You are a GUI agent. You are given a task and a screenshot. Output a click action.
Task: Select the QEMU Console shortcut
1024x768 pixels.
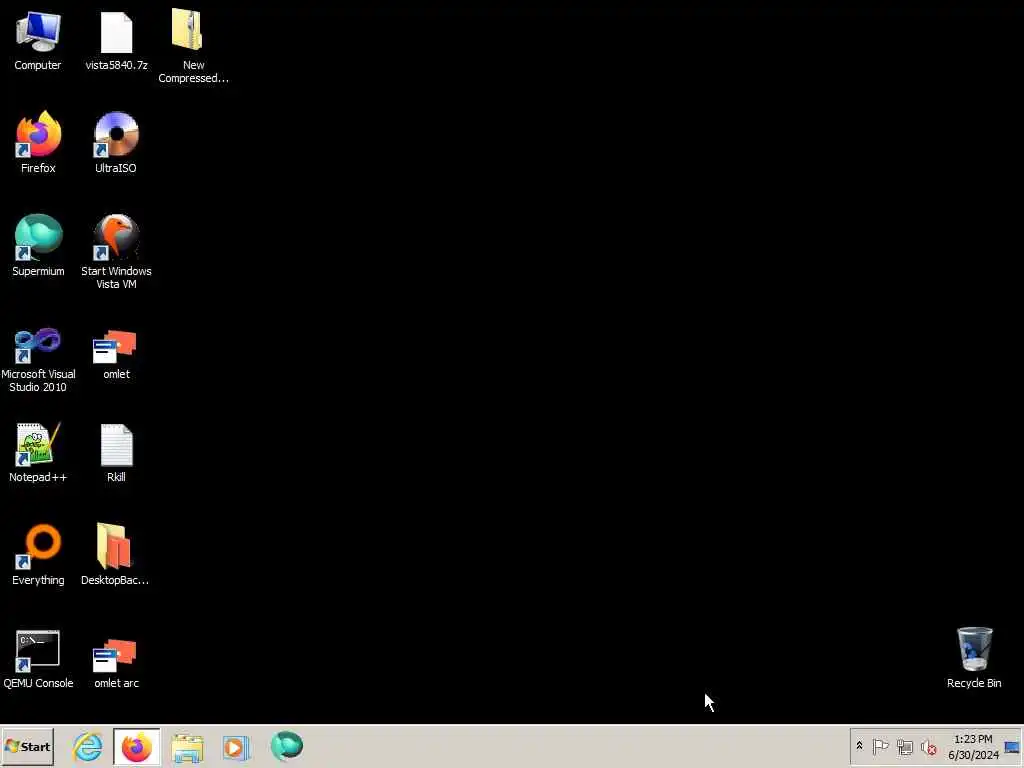click(38, 660)
